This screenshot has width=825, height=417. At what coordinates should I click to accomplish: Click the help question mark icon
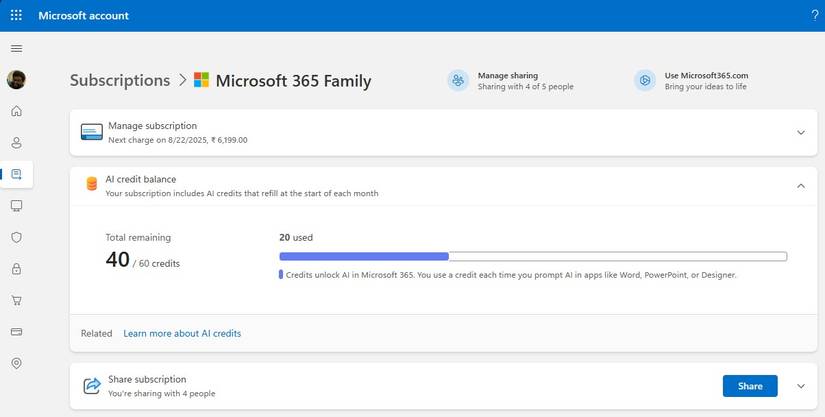pos(814,15)
